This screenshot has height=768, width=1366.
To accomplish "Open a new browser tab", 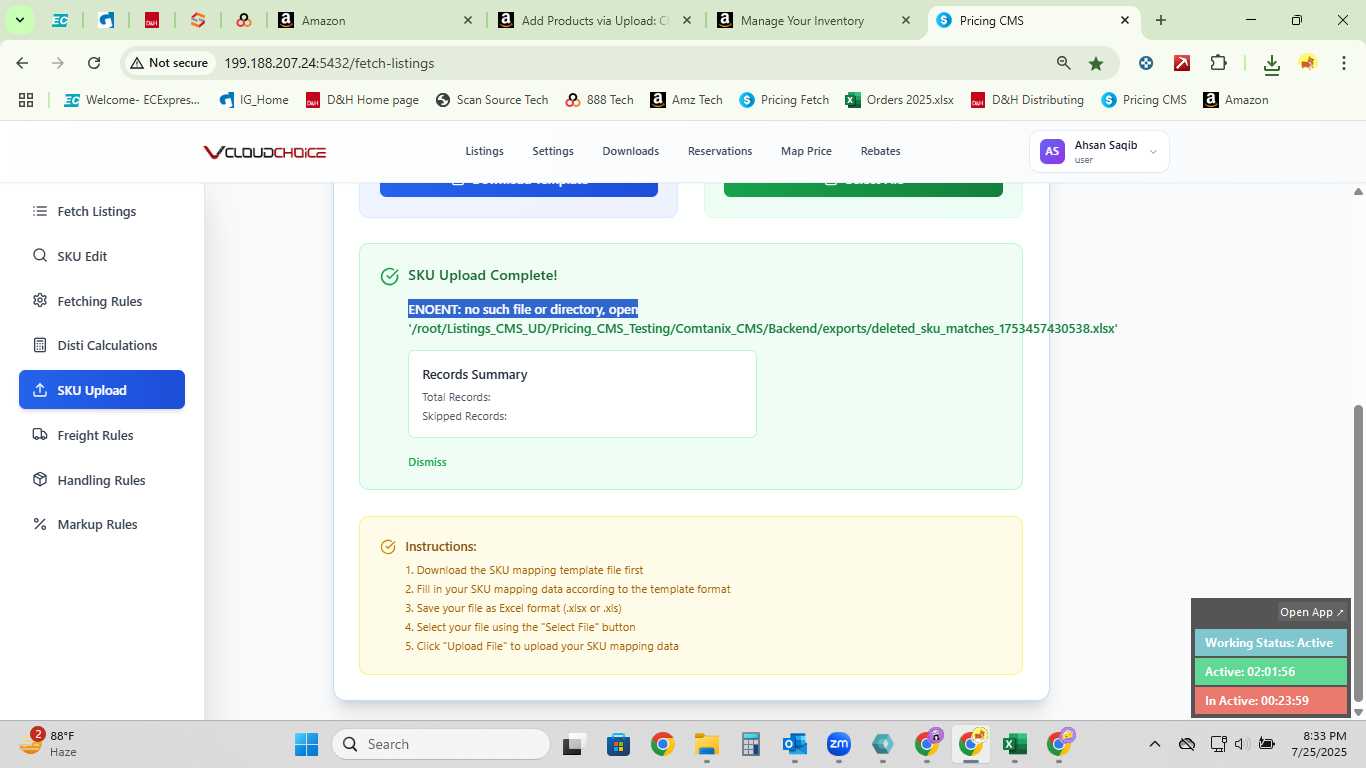I will tap(1161, 20).
